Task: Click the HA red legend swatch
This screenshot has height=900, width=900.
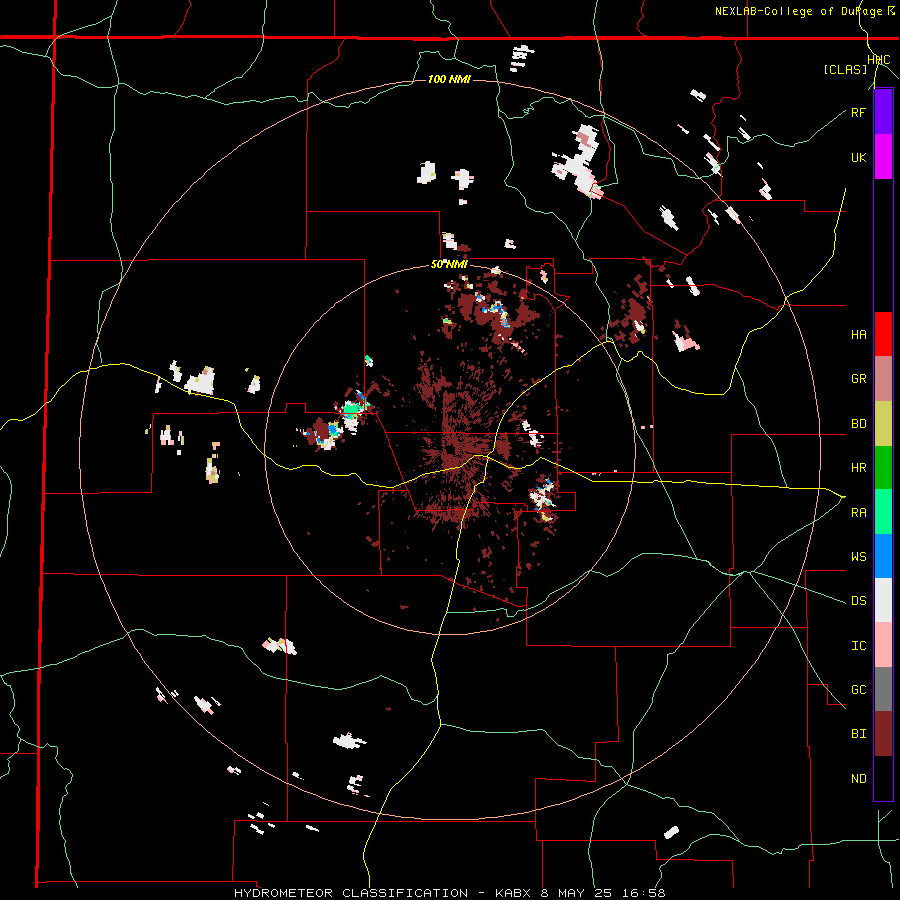Action: 883,334
